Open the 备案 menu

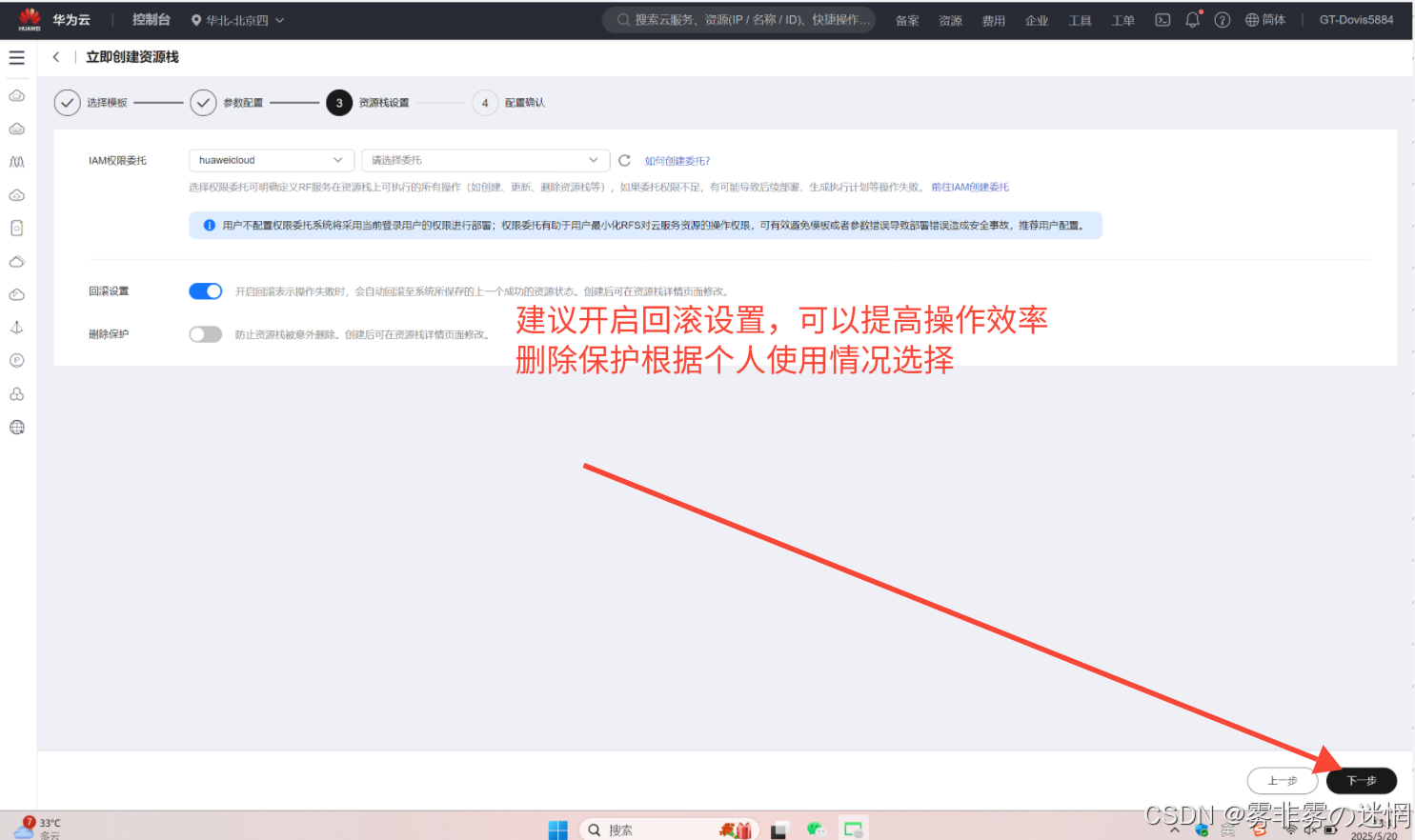907,20
